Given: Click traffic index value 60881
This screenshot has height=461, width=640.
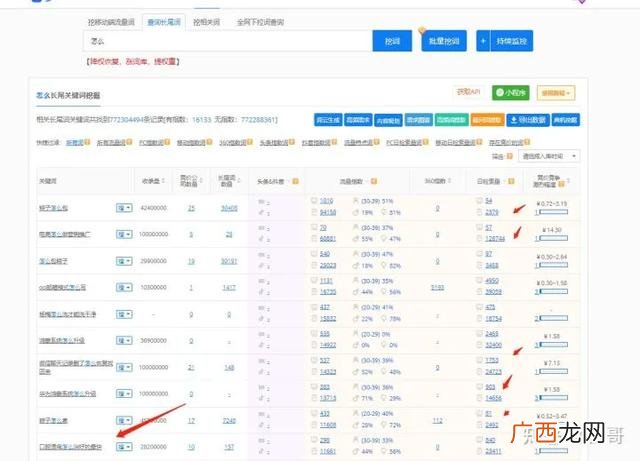Looking at the screenshot, I should 328,238.
